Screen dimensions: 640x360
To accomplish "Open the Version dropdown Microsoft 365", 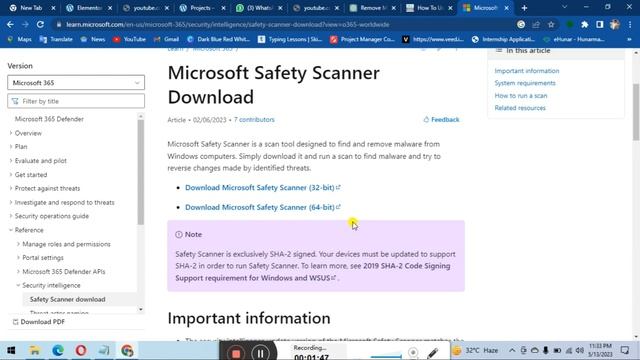I will point(76,82).
